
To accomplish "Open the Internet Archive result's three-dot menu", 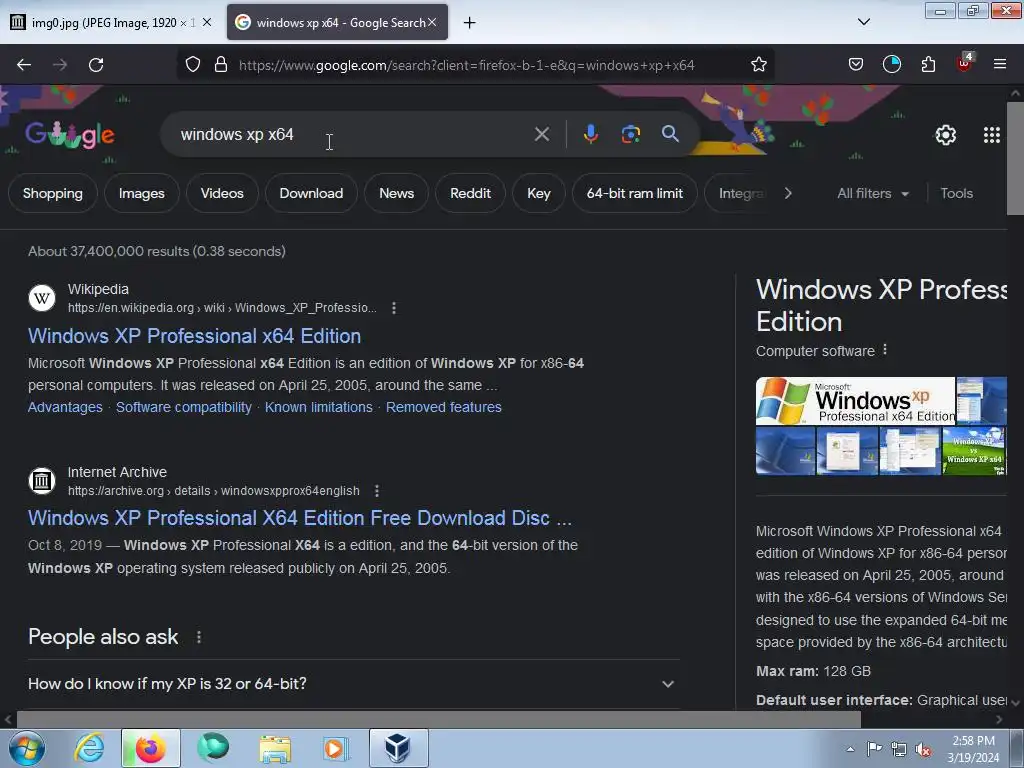I will click(x=377, y=491).
